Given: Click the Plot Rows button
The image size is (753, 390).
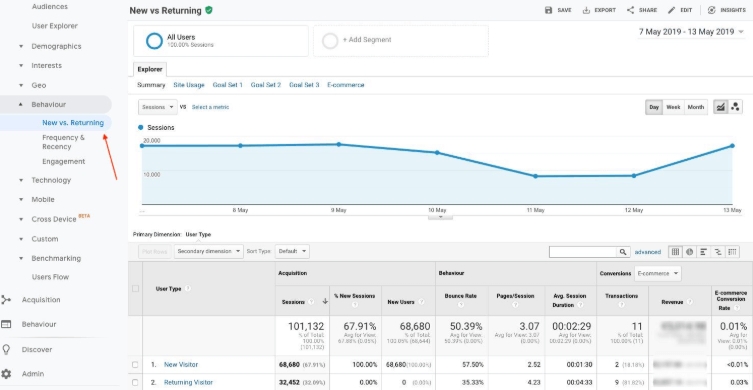Looking at the screenshot, I should click(x=155, y=251).
